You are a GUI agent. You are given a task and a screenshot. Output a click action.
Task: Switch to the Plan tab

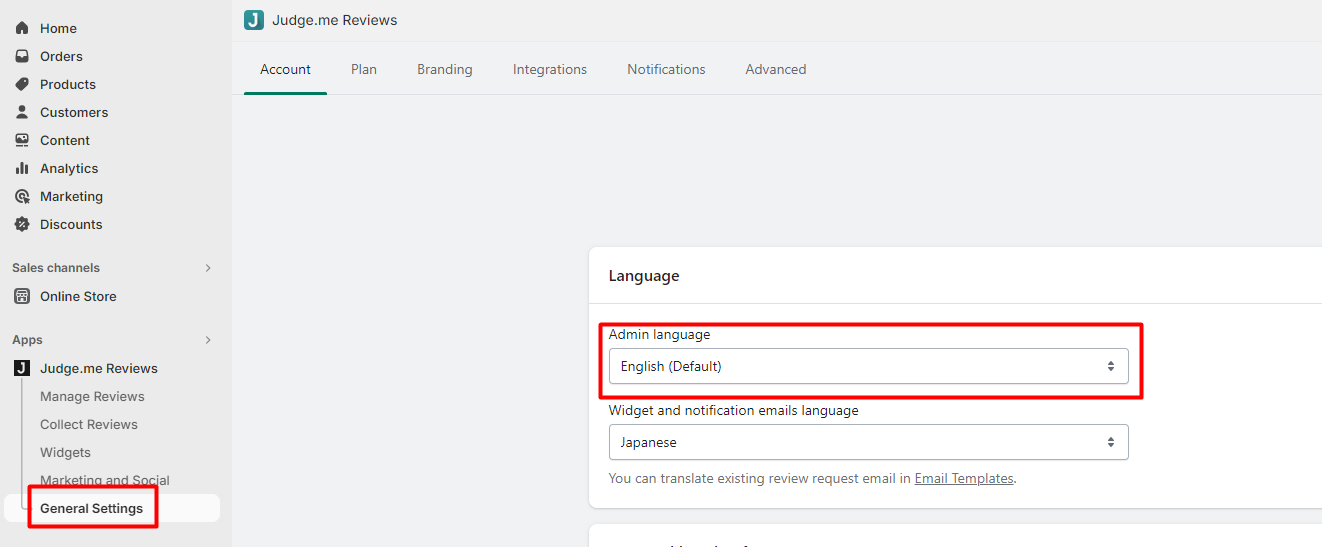(364, 69)
